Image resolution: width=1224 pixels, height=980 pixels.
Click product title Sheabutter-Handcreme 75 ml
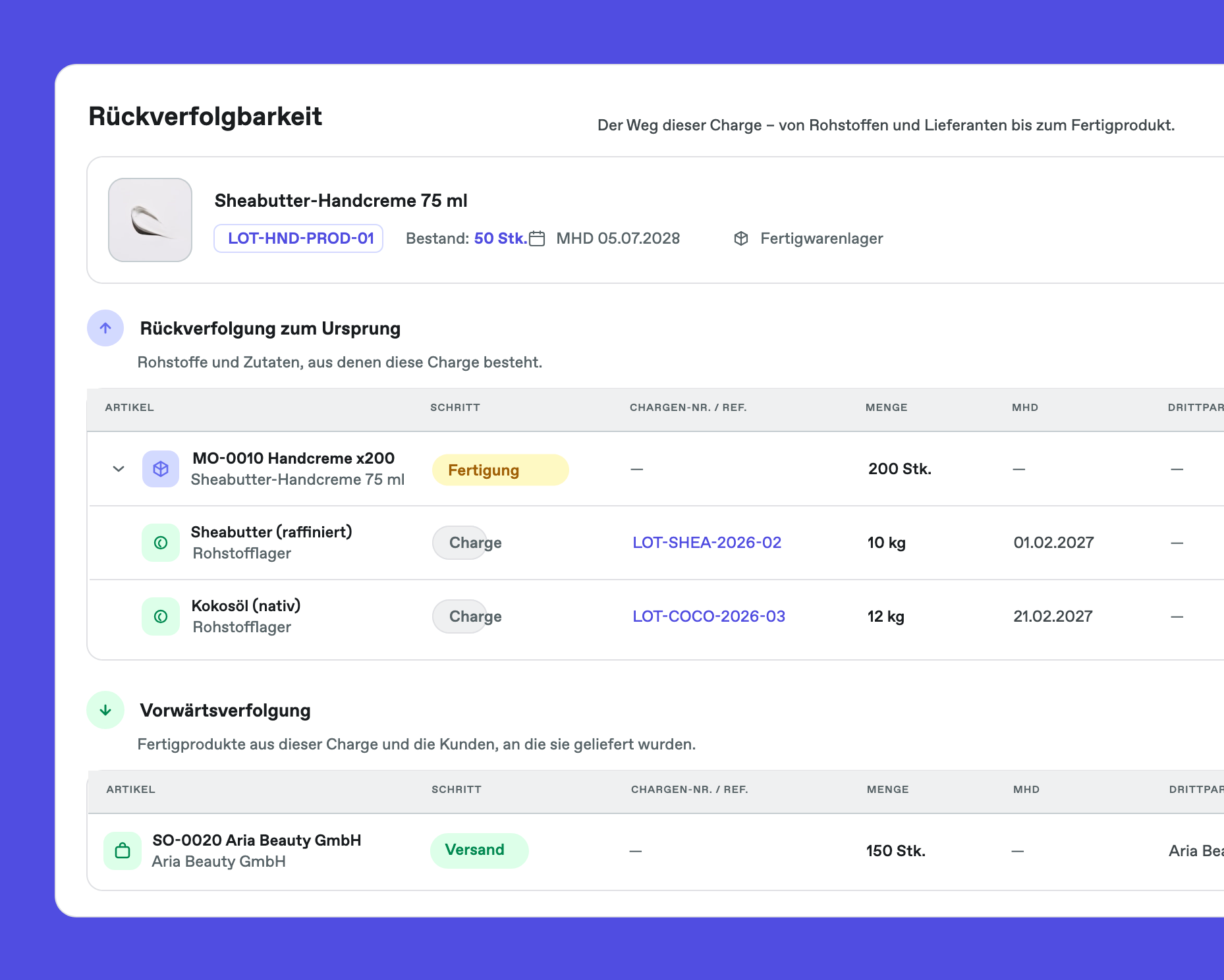tap(341, 201)
